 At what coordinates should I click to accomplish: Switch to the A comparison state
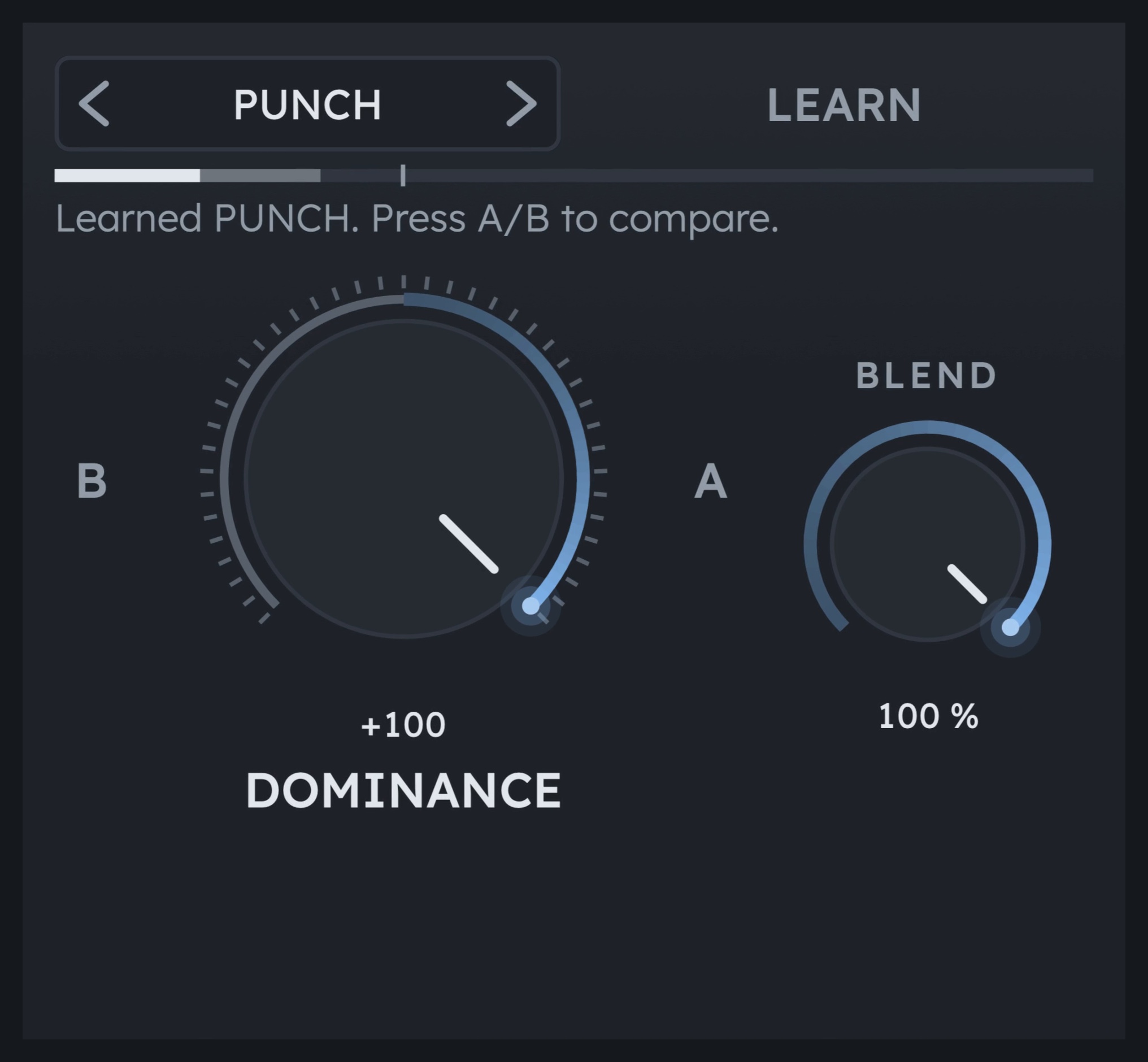(x=711, y=481)
